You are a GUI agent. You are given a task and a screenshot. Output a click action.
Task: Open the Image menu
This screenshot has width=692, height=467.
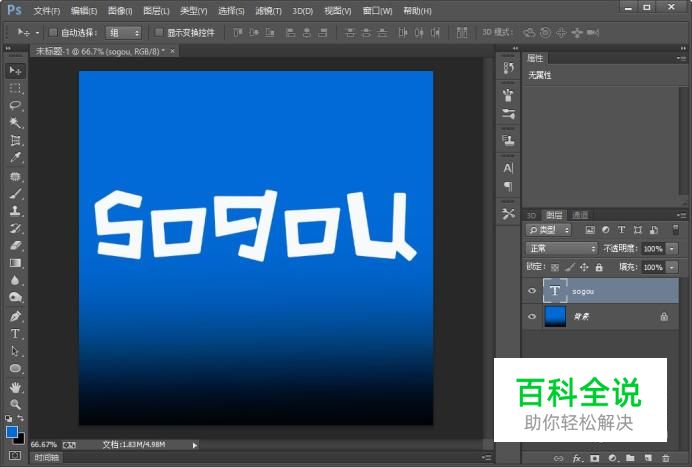coord(120,11)
